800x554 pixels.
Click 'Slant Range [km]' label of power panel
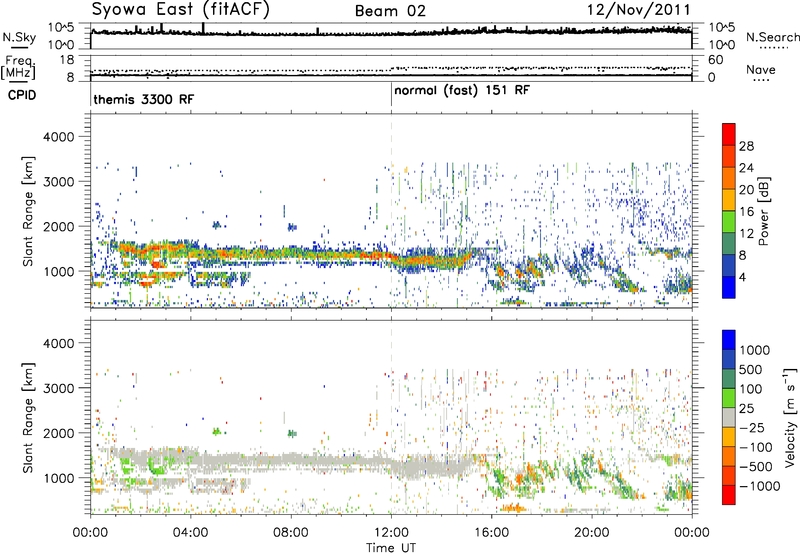(28, 212)
